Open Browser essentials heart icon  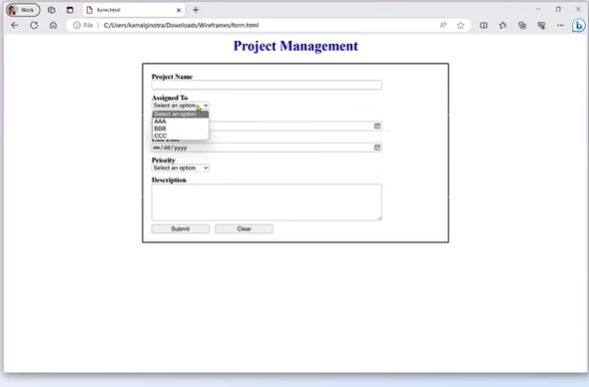tap(541, 25)
